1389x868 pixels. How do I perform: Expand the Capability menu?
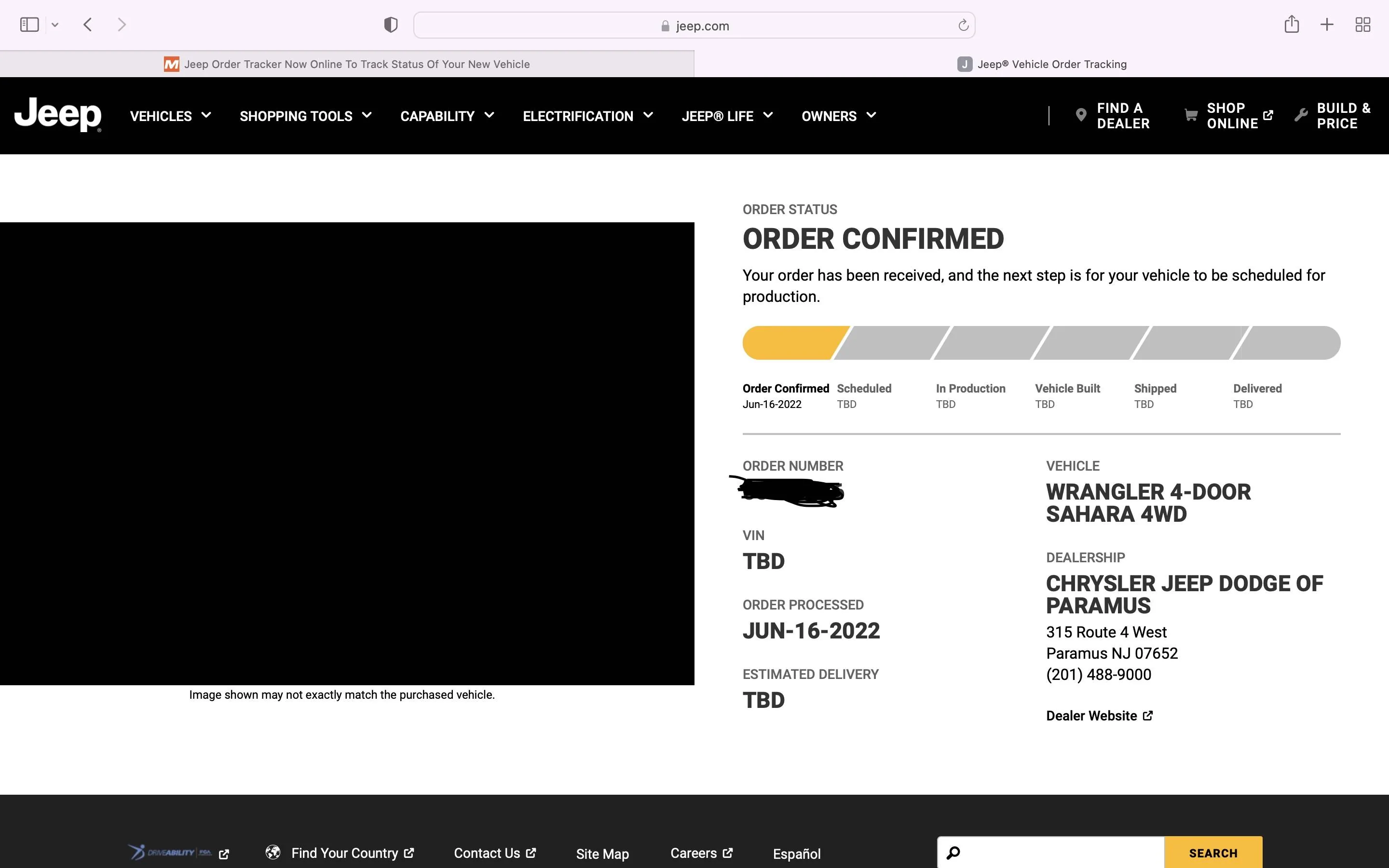coord(447,116)
